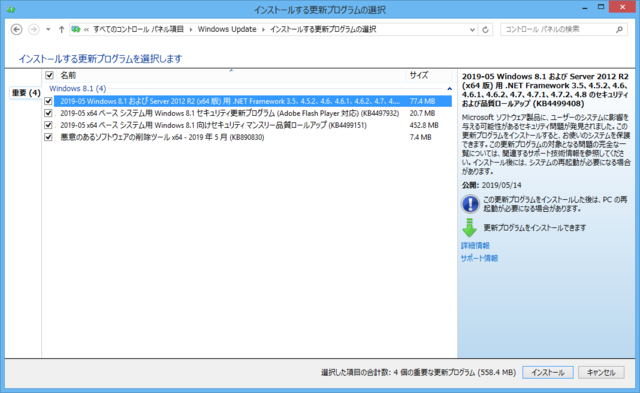Screen dimensions: 640x393
Task: Minimize the window
Action: coord(585,8)
